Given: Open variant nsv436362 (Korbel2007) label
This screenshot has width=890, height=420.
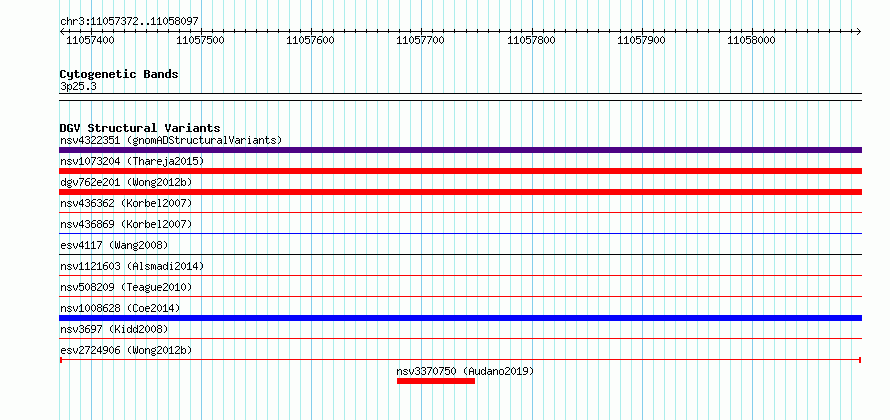Looking at the screenshot, I should [127, 203].
